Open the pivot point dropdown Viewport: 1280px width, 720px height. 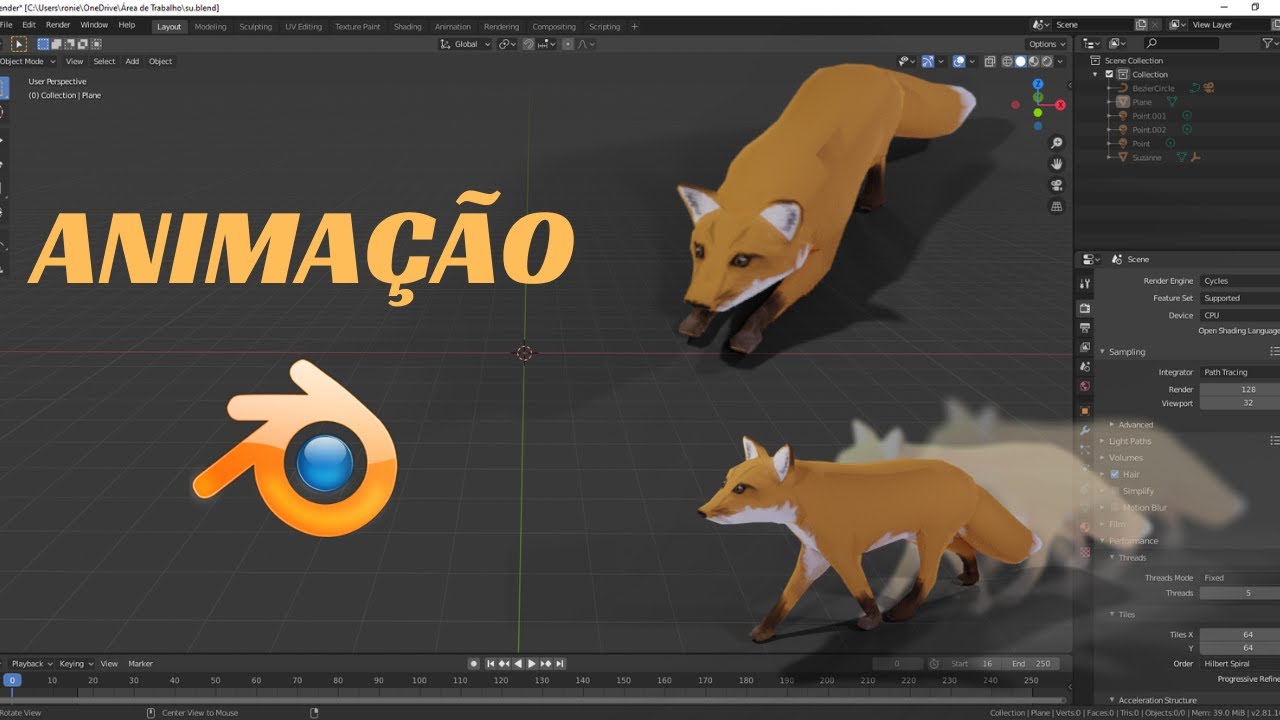coord(507,44)
